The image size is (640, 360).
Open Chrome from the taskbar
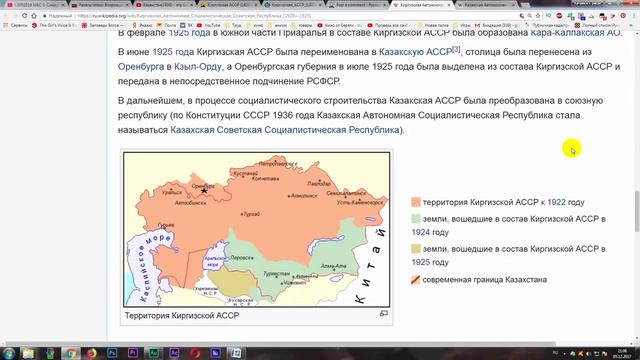click(71, 353)
